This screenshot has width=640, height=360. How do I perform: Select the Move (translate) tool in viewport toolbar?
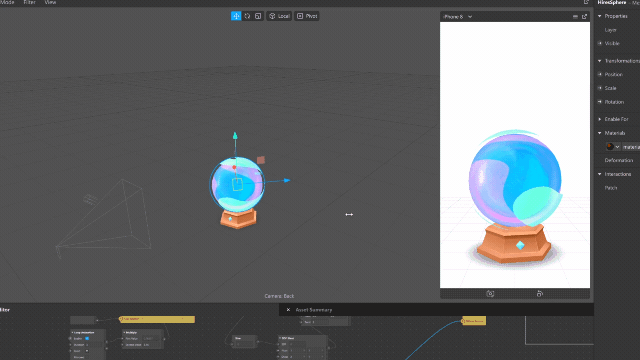(236, 16)
